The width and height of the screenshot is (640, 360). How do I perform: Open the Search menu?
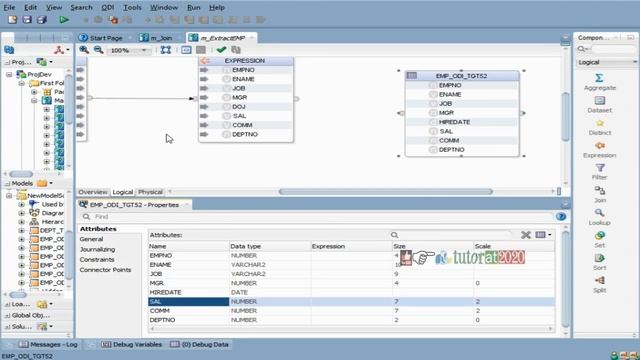click(x=81, y=7)
